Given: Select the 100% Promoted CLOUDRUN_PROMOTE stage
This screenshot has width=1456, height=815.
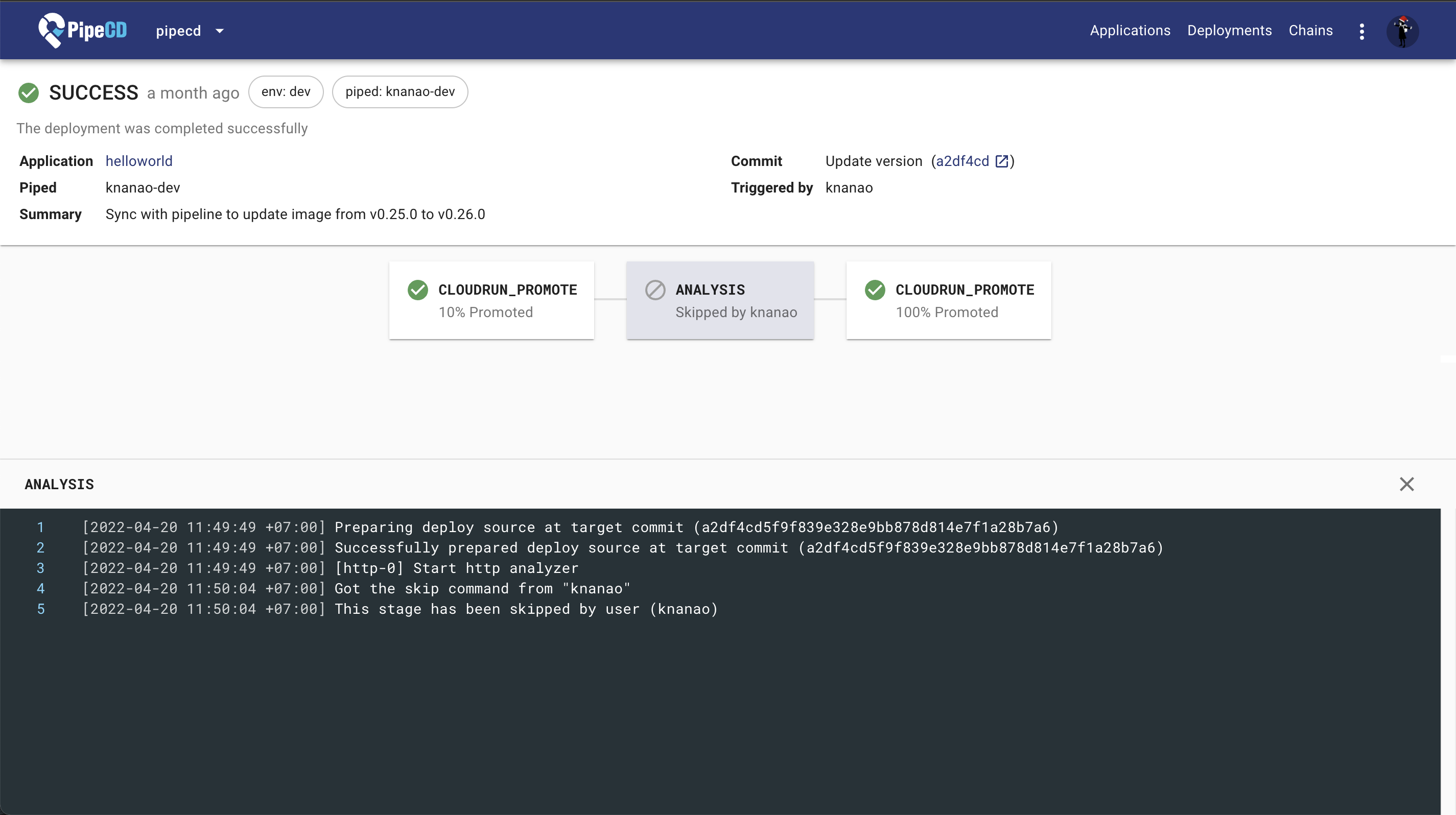Looking at the screenshot, I should (948, 300).
